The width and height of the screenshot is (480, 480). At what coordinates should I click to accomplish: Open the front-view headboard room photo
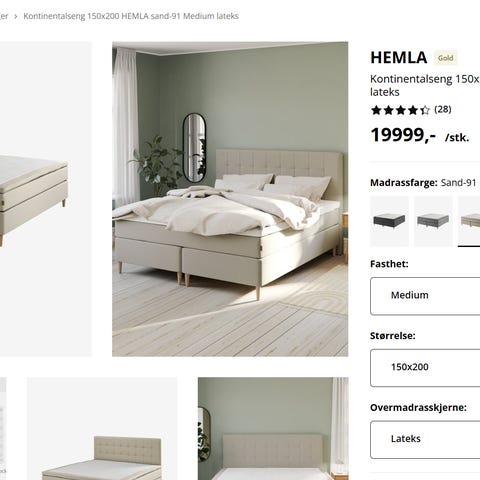[x=273, y=429]
